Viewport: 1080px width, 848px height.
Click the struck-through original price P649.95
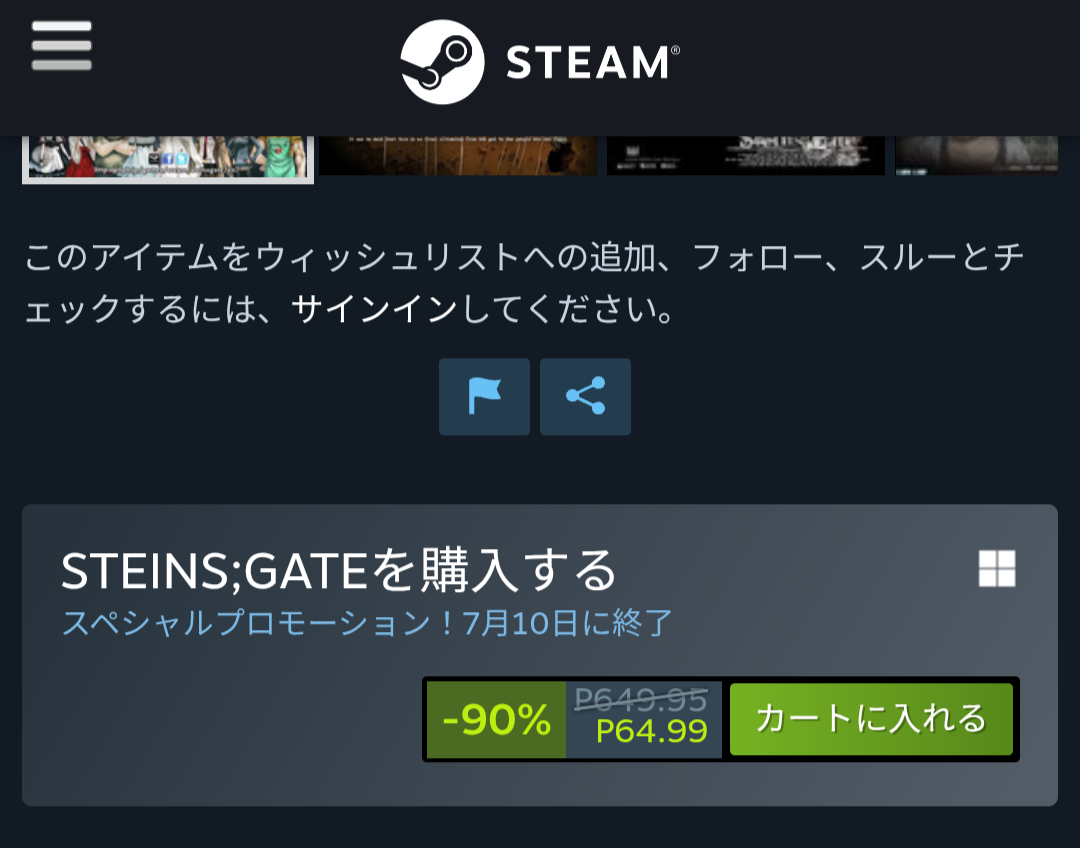[x=641, y=700]
